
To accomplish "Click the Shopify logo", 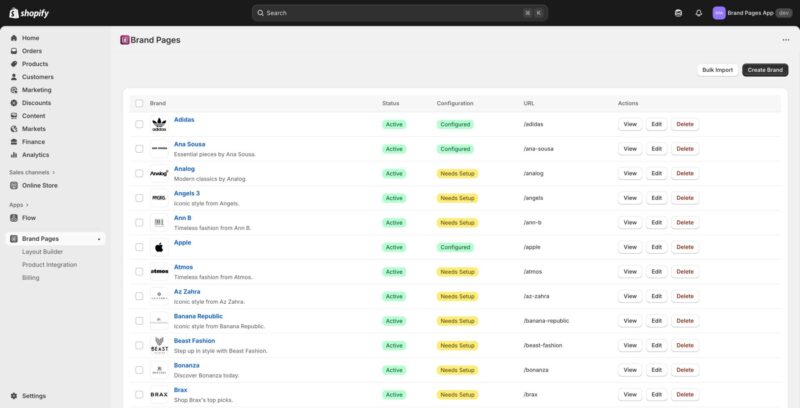I will [29, 13].
